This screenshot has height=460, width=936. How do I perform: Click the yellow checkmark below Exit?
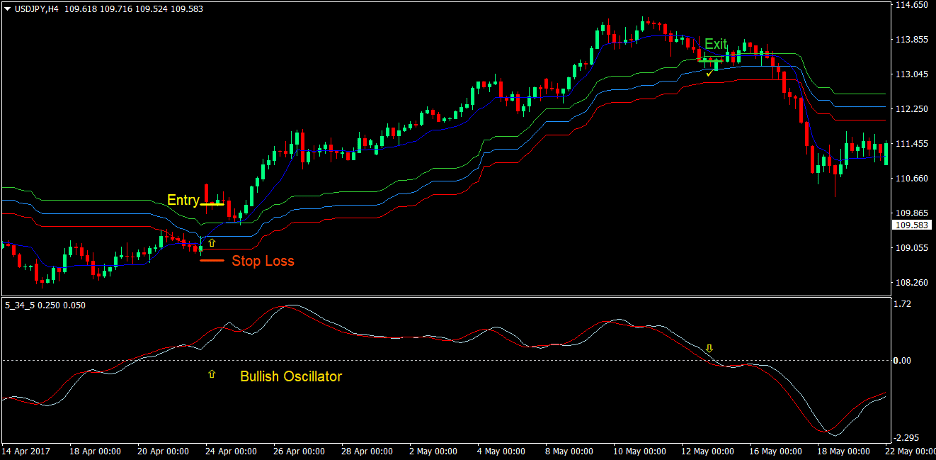pos(709,73)
